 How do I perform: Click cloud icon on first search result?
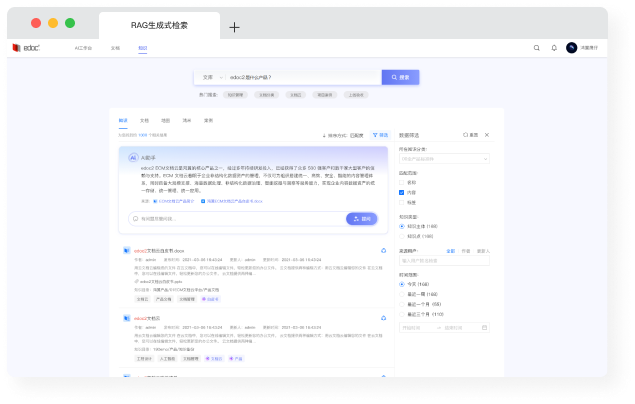coord(383,251)
